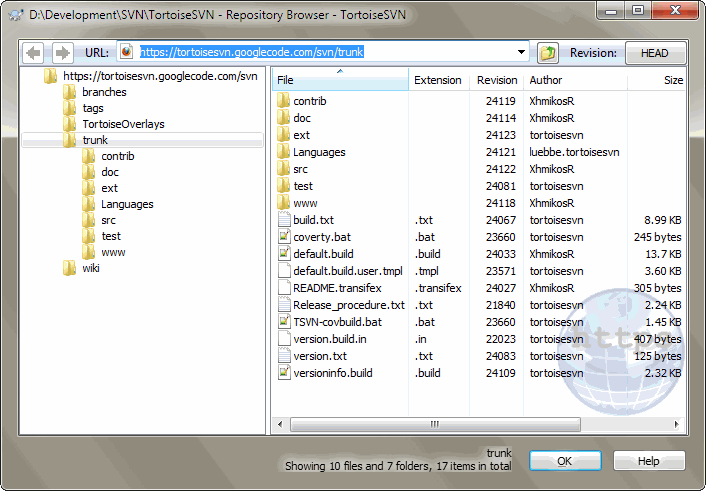706x491 pixels.
Task: Sort by Revision column header
Action: (x=497, y=80)
